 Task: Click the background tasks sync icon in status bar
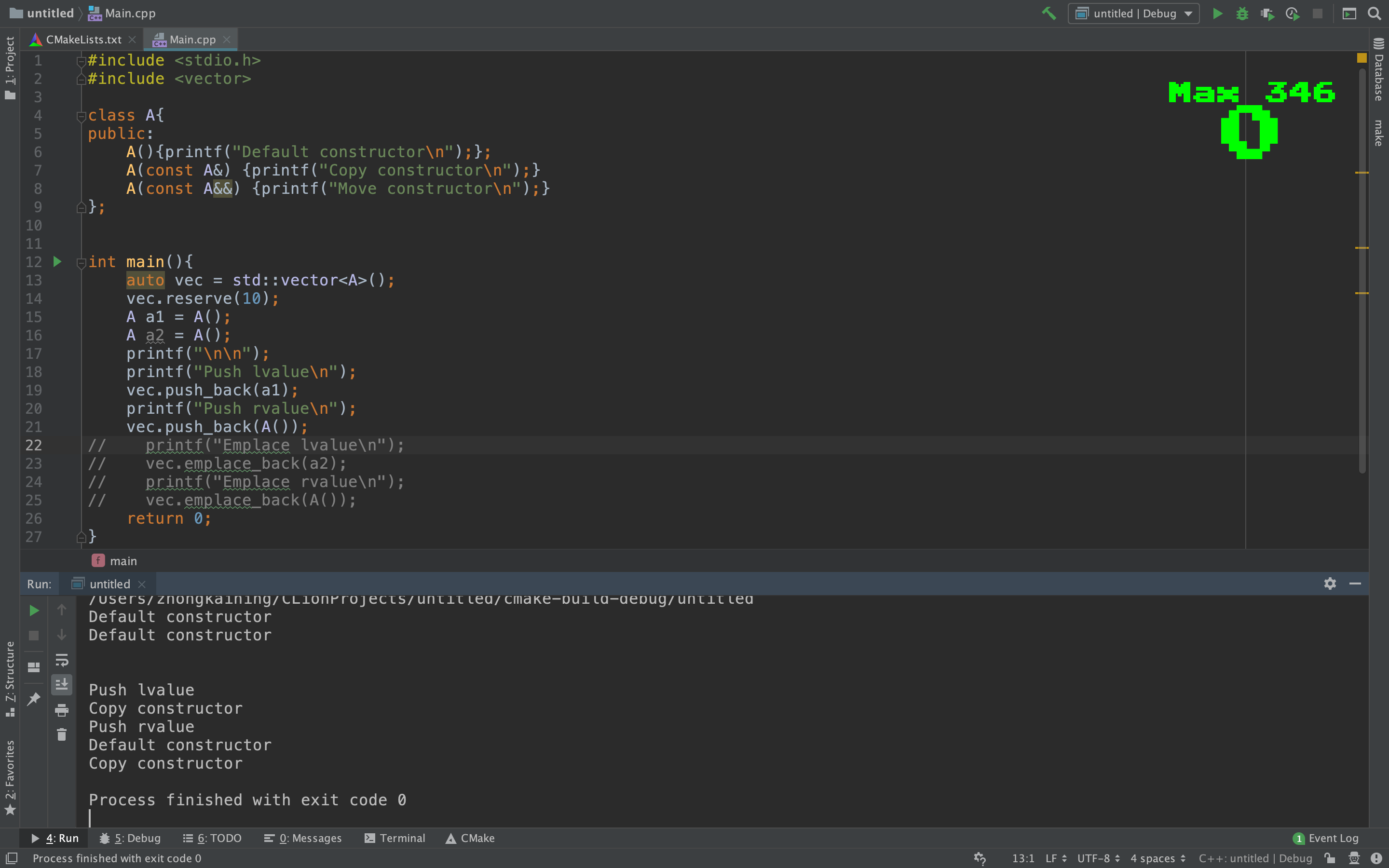pos(980,858)
